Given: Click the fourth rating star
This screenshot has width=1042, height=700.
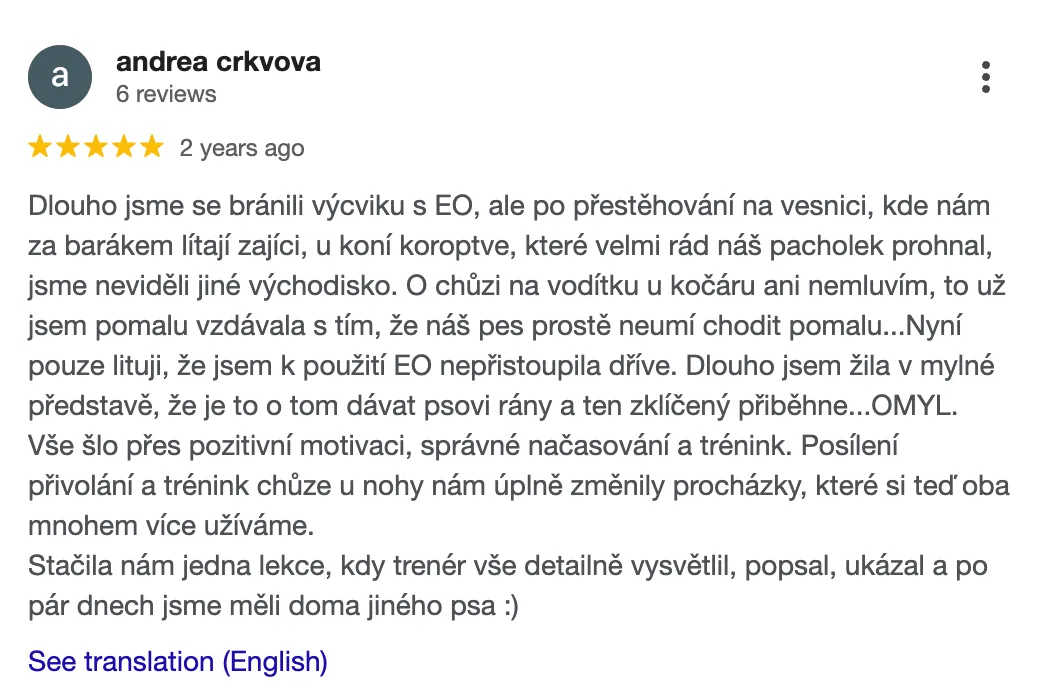Looking at the screenshot, I should 124,148.
